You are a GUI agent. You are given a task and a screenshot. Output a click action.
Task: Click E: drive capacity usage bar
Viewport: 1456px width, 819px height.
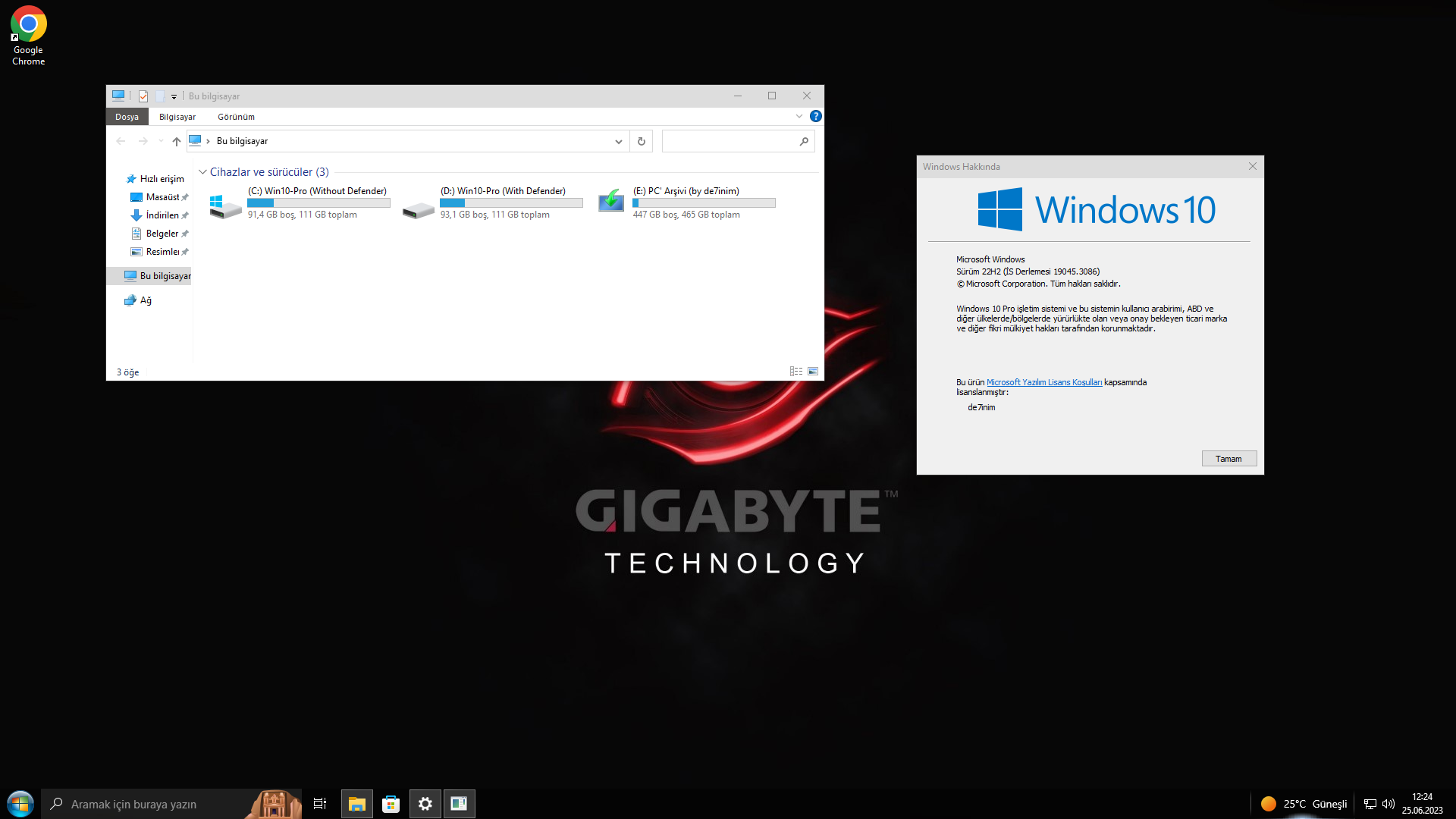(704, 203)
